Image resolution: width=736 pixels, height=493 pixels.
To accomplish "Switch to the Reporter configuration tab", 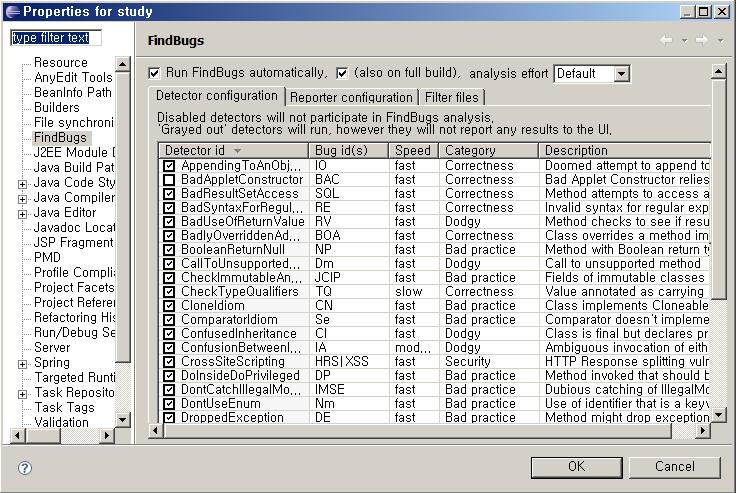I will click(351, 97).
